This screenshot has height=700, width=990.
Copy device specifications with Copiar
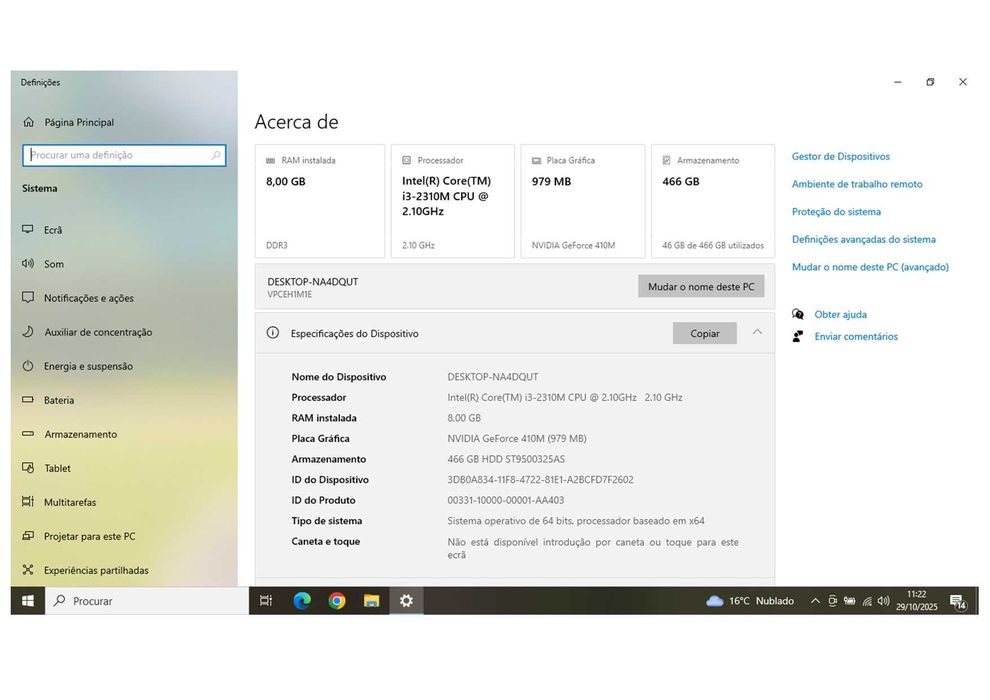[x=705, y=333]
